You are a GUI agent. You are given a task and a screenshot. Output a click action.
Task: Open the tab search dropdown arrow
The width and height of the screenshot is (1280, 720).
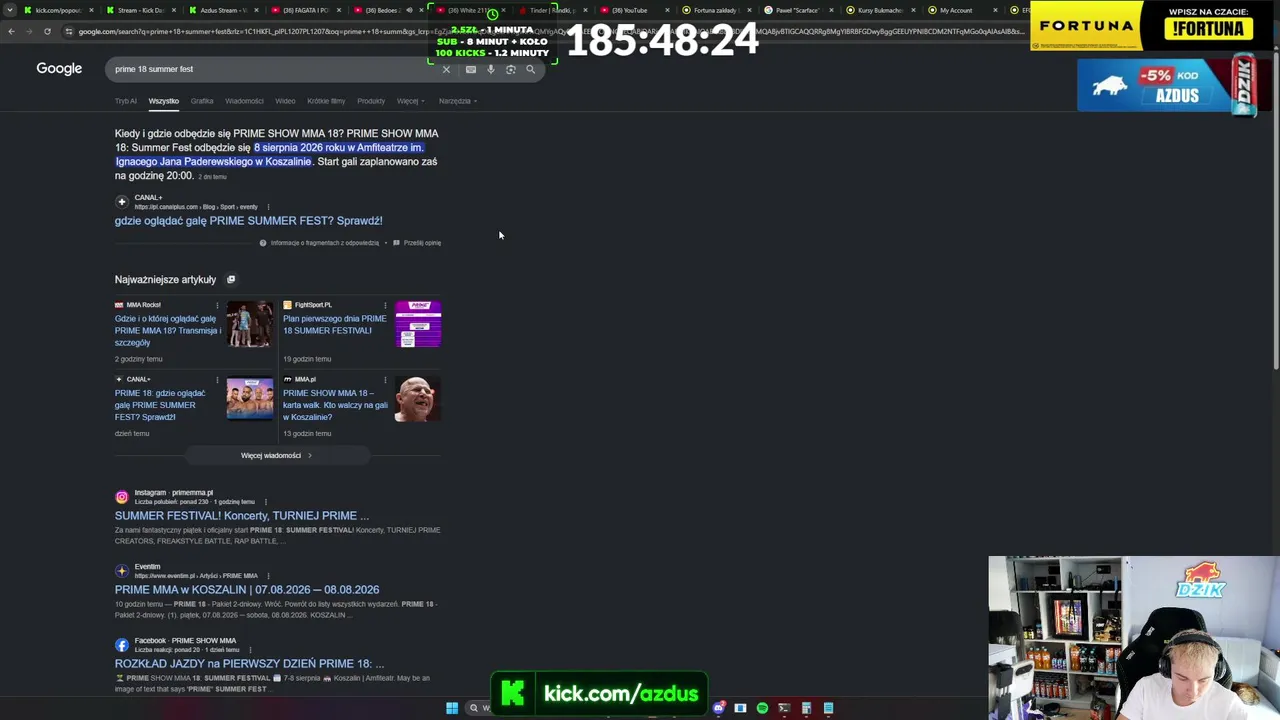(10, 10)
